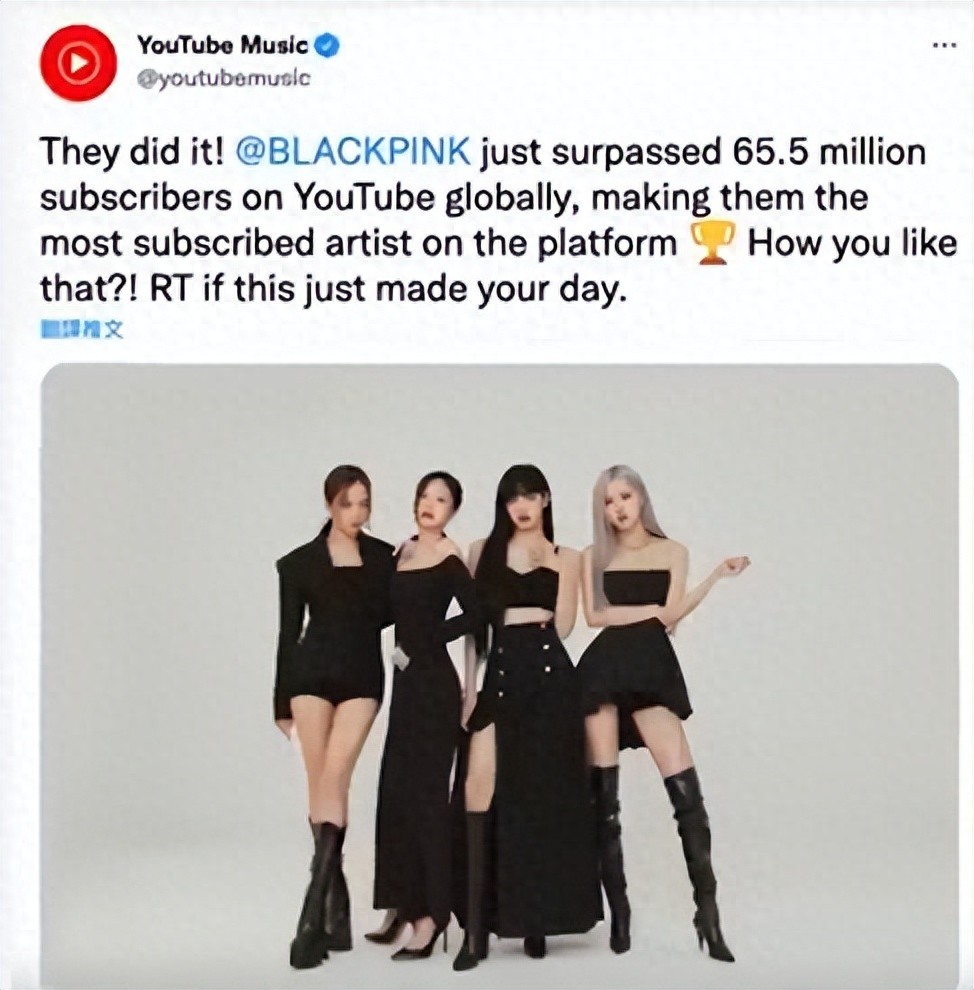974x990 pixels.
Task: Click the blue verified checkmark badge
Action: (x=328, y=45)
